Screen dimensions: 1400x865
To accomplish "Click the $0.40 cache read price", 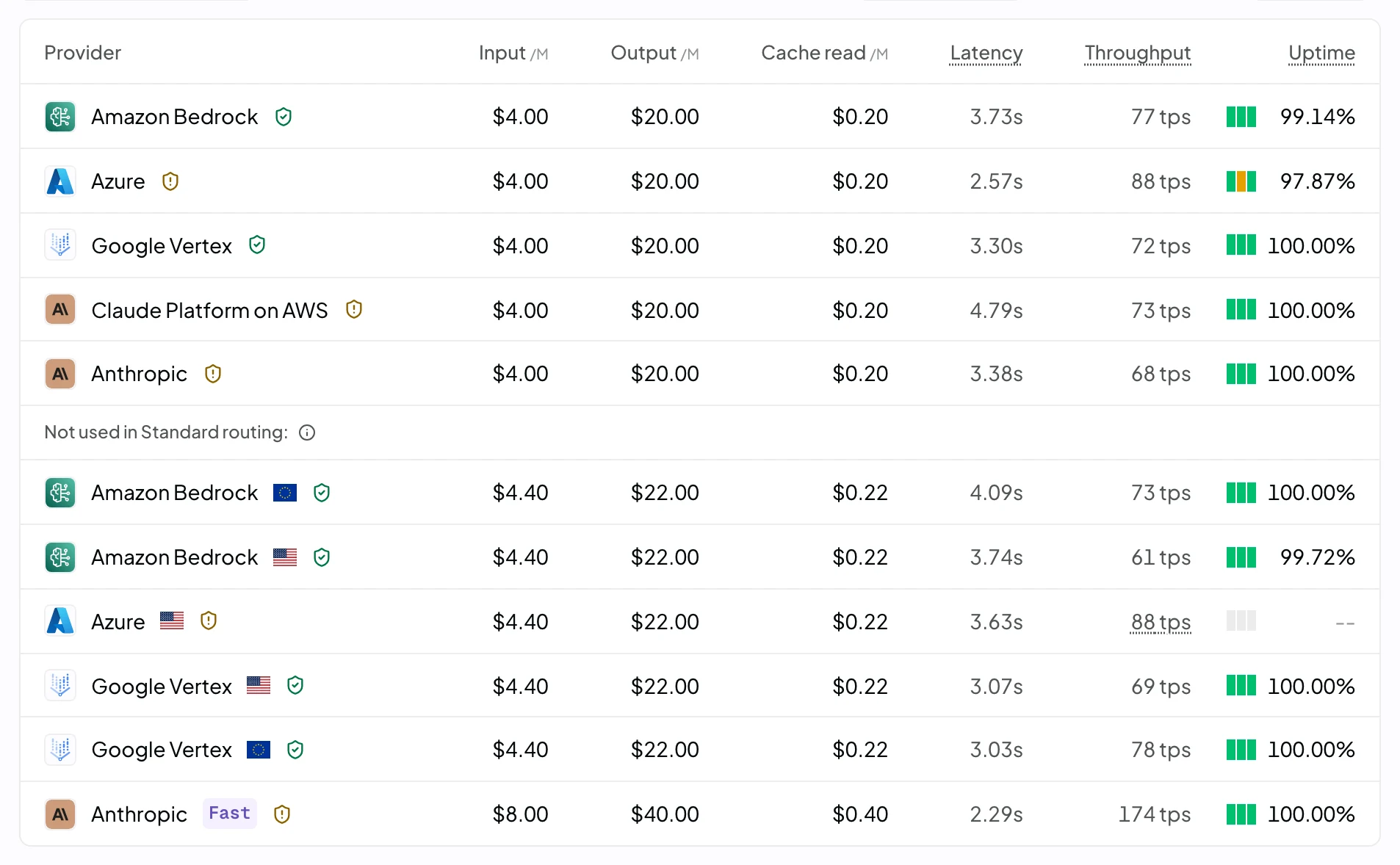I will click(x=860, y=814).
